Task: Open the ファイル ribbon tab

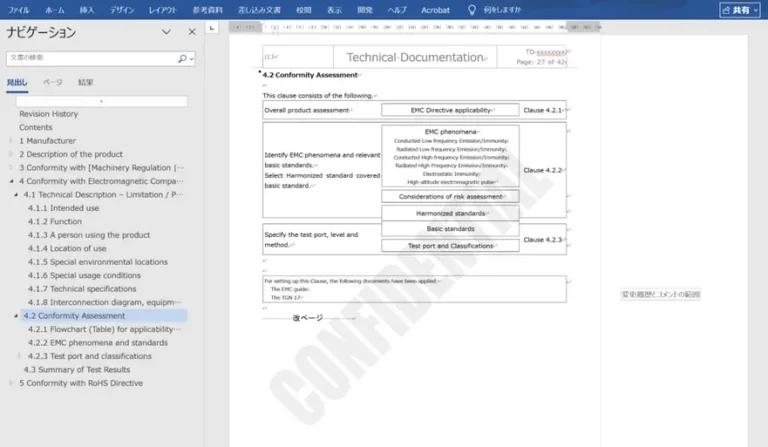Action: [x=19, y=10]
